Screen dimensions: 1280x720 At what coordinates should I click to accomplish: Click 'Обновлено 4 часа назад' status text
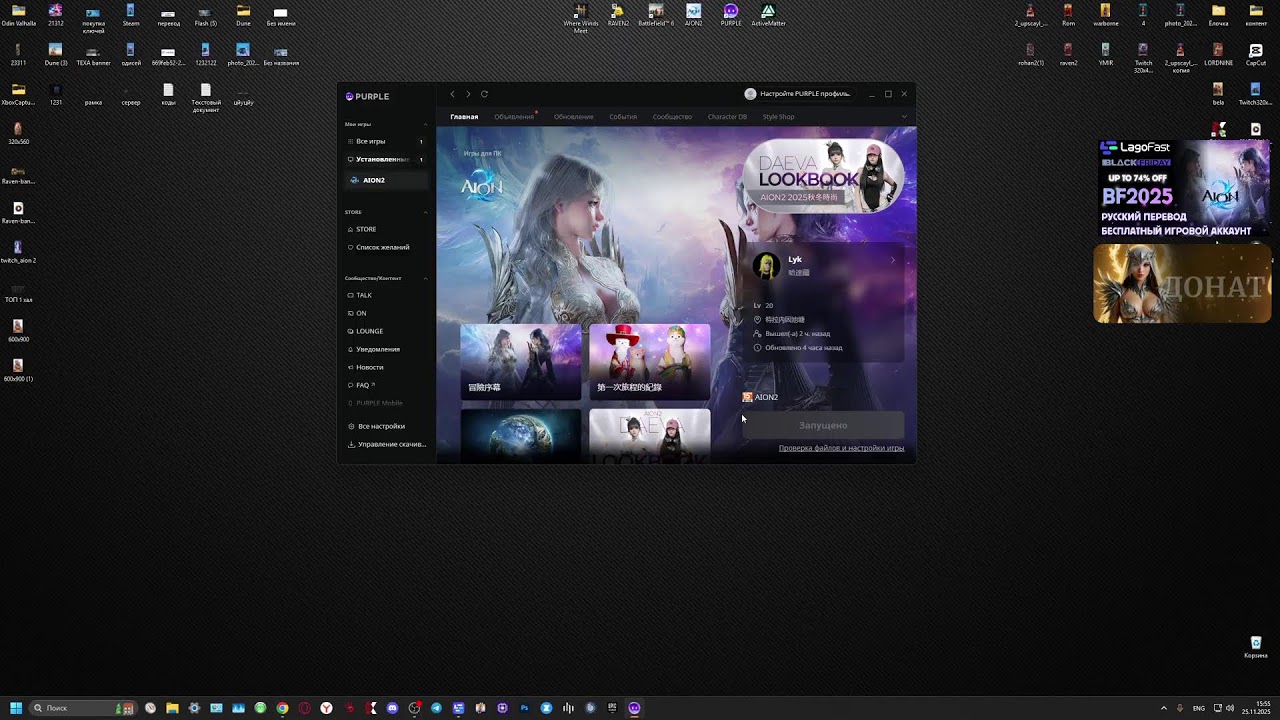coord(804,348)
